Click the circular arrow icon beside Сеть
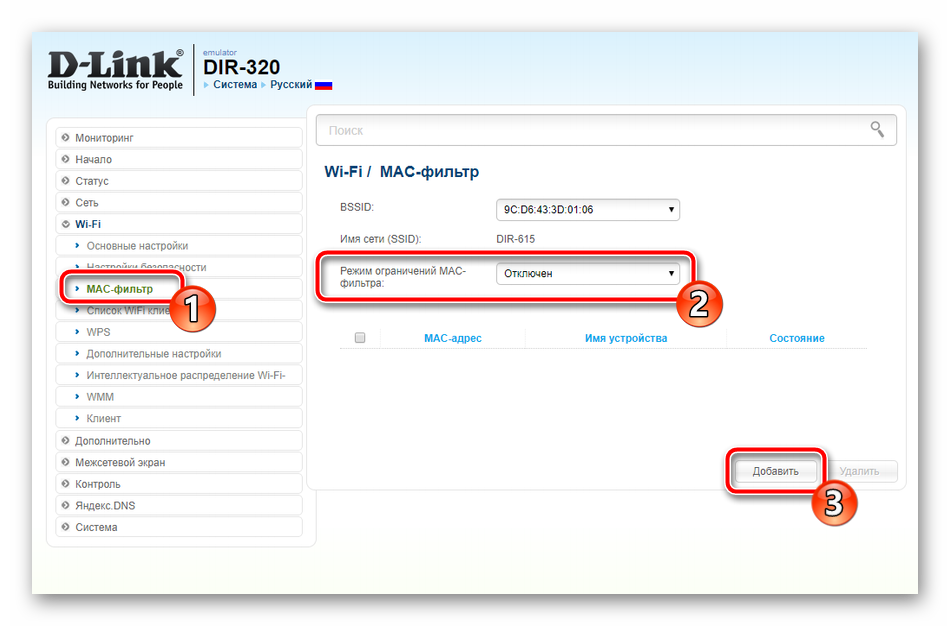 click(65, 202)
